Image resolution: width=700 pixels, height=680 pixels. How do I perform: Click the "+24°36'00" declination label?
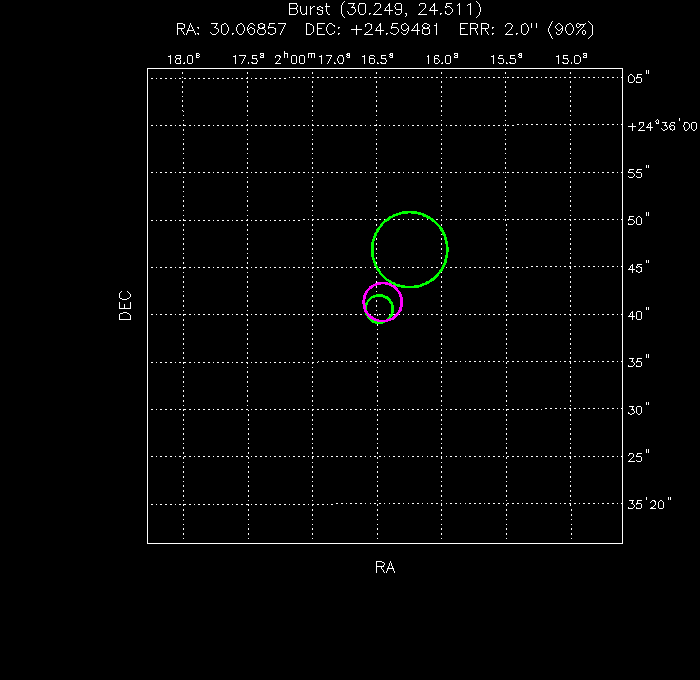[662, 126]
